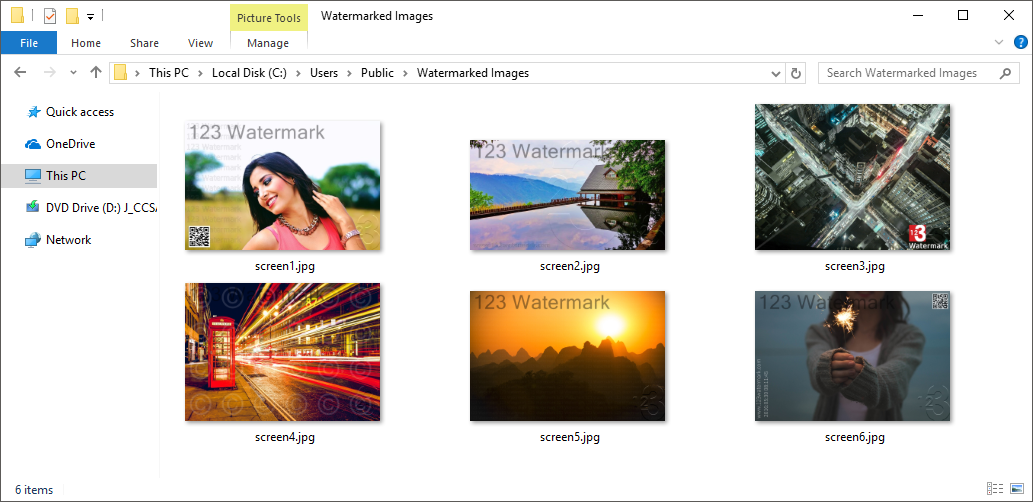The width and height of the screenshot is (1033, 502).
Task: Refresh the folder with the refresh button
Action: coord(796,74)
